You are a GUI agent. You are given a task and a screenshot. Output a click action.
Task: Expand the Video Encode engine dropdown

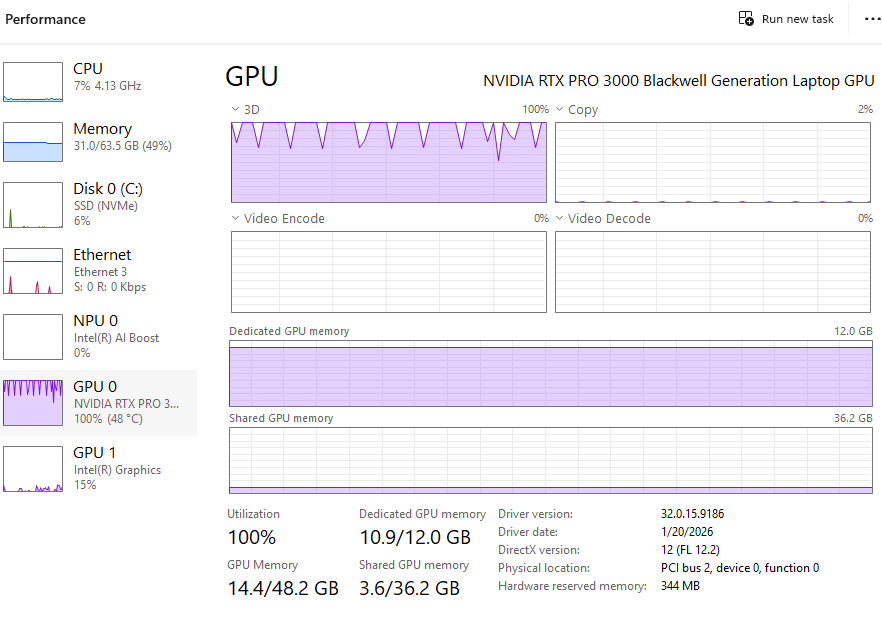[236, 218]
